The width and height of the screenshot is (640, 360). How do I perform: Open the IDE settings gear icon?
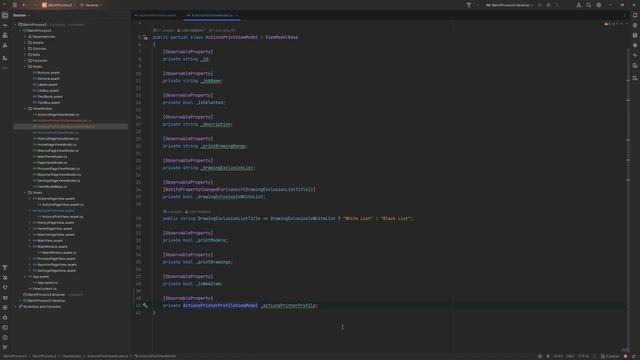pos(599,5)
